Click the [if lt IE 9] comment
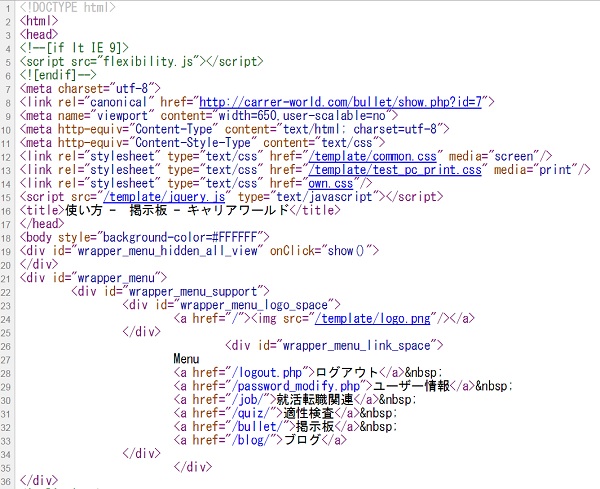 coord(74,48)
